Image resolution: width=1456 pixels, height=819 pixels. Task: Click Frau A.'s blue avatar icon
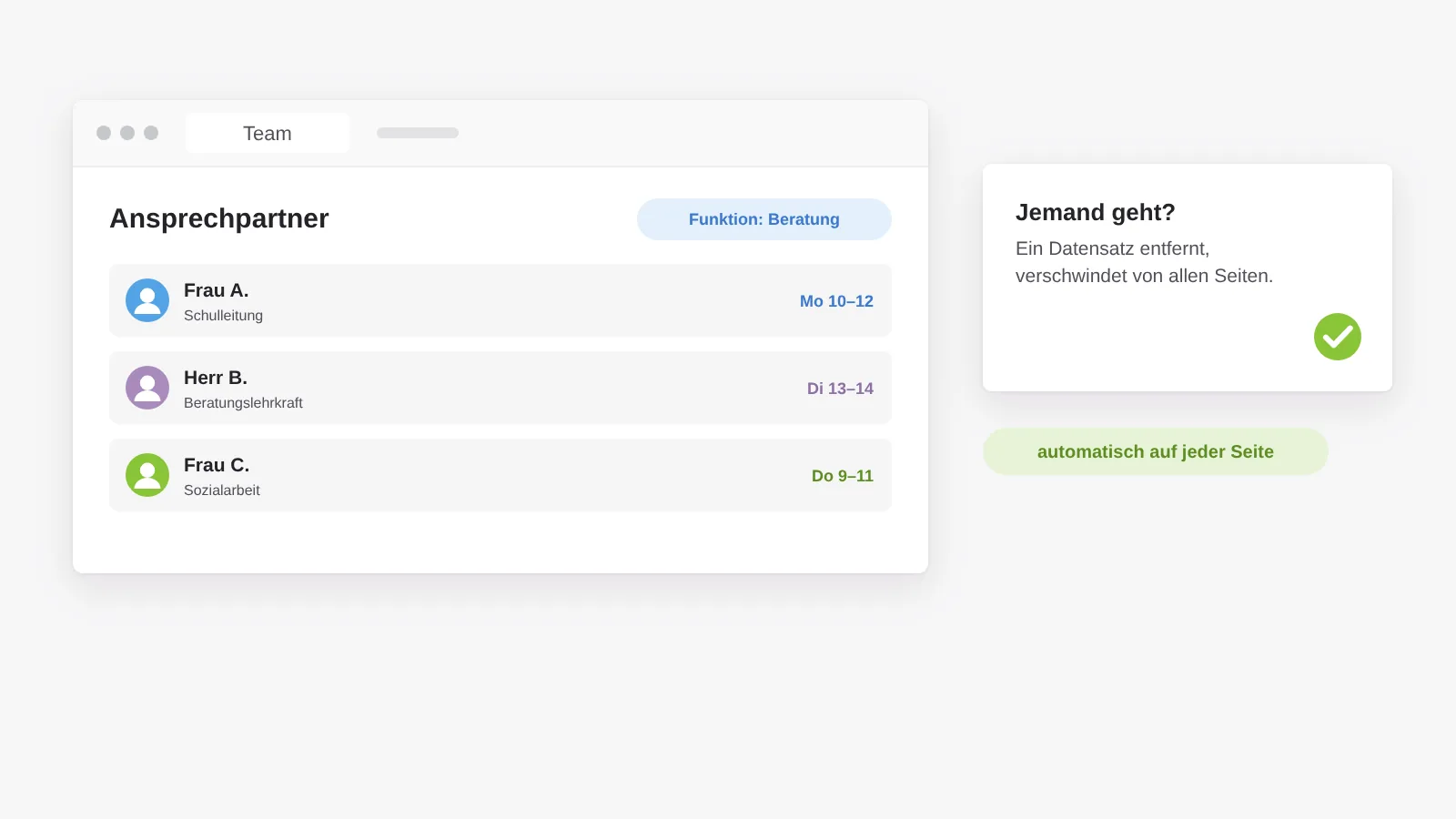click(147, 300)
